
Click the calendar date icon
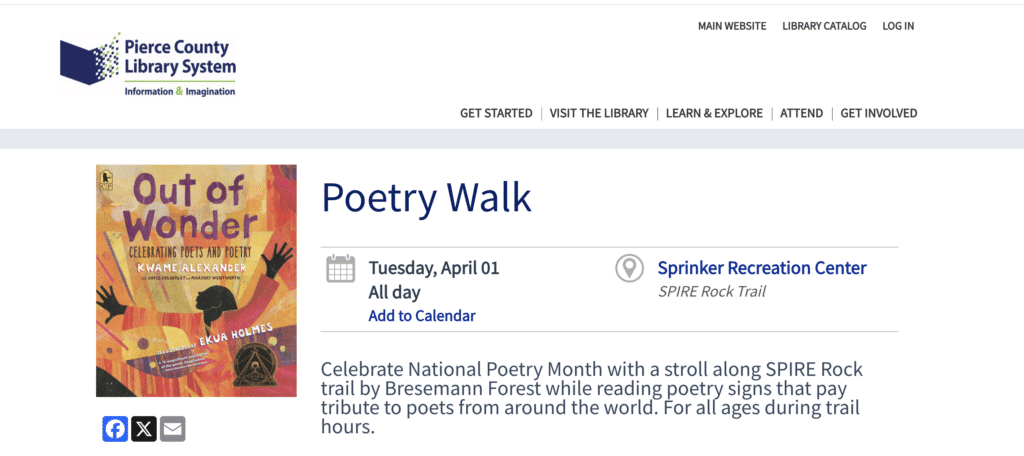click(x=341, y=268)
